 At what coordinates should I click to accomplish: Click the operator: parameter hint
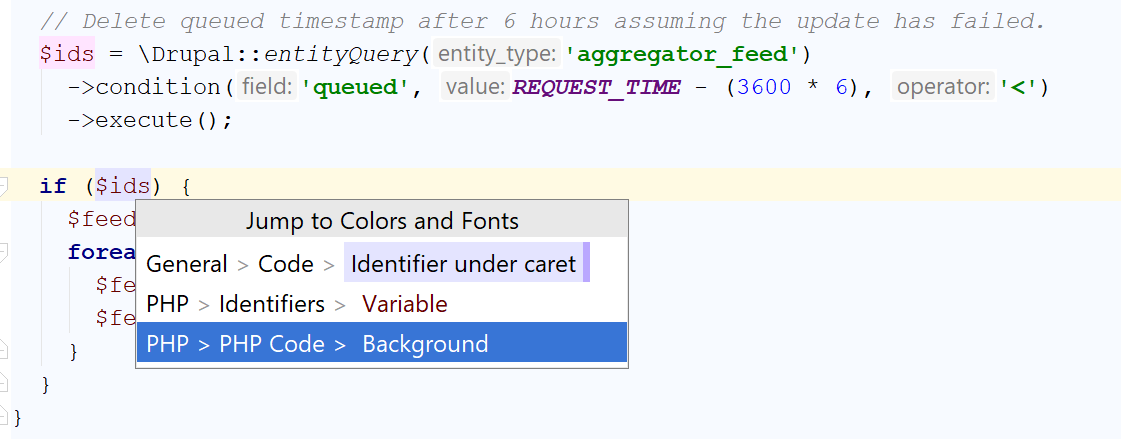[944, 87]
